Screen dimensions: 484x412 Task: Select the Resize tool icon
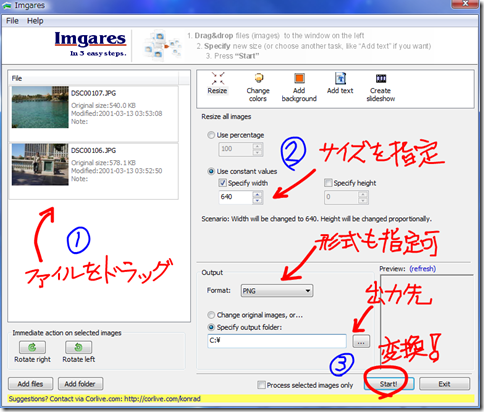coord(217,79)
